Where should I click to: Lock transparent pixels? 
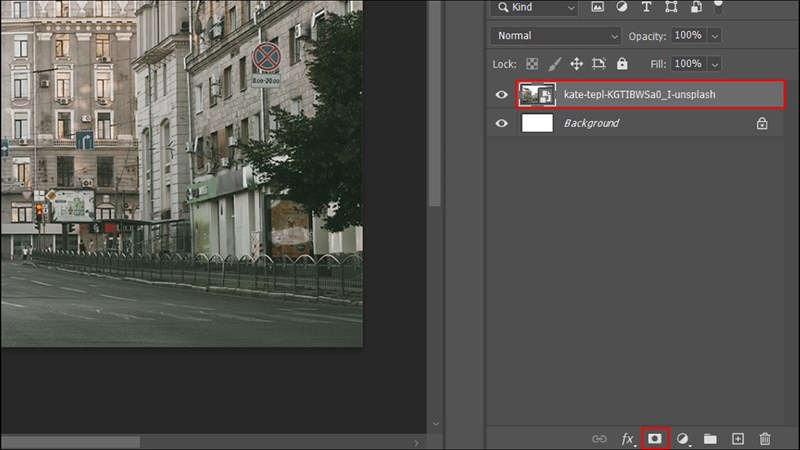point(532,64)
